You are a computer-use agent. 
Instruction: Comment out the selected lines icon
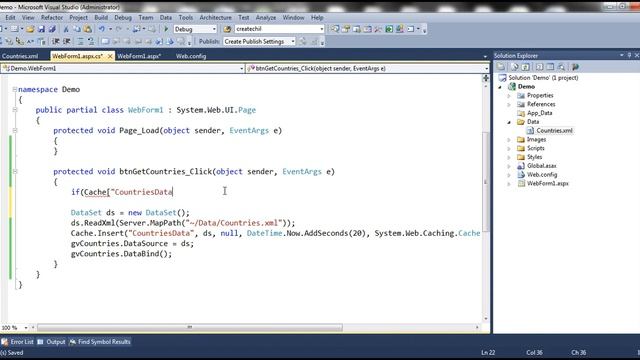tap(81, 42)
